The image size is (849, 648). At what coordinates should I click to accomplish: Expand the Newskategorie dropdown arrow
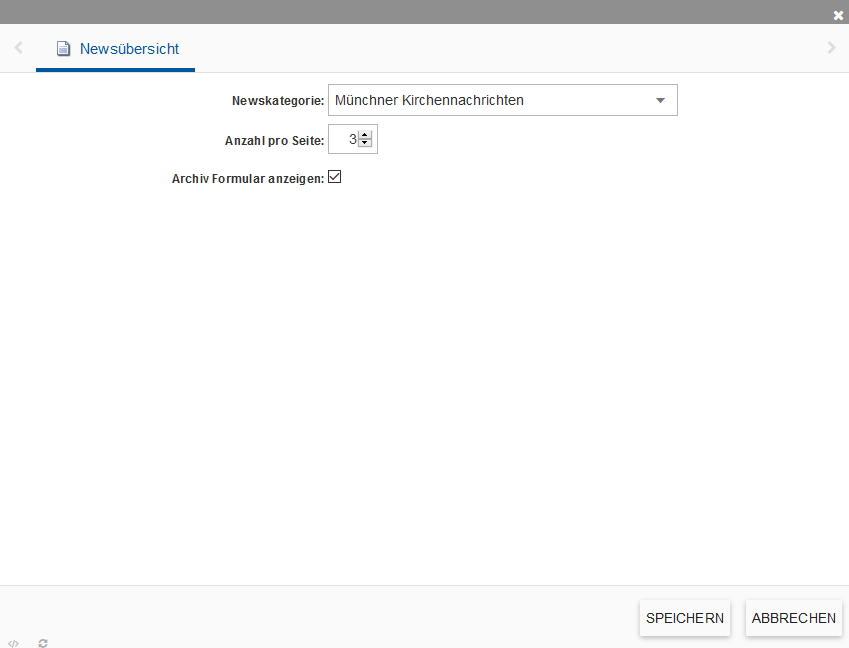click(x=660, y=100)
